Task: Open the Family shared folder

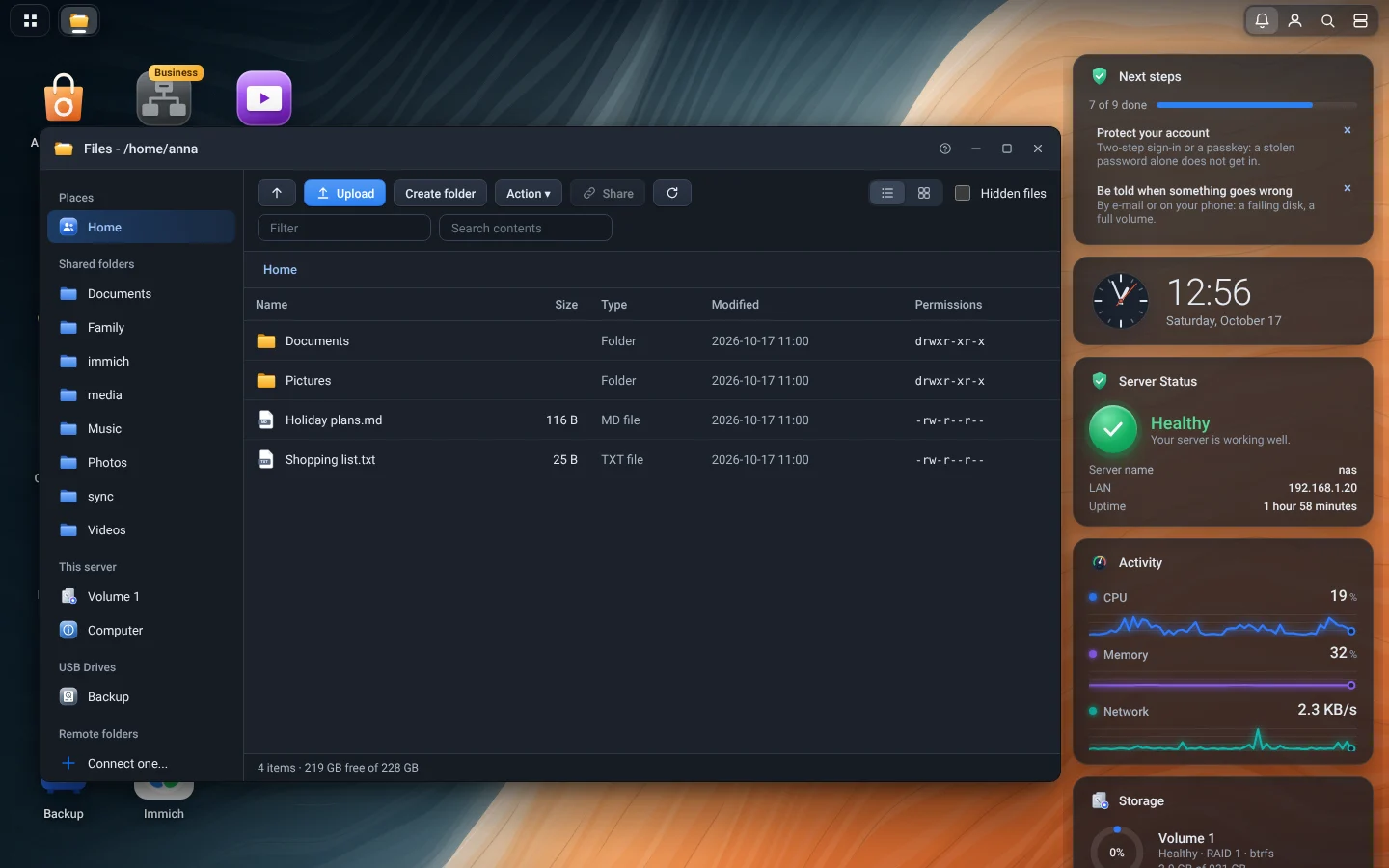Action: click(x=141, y=327)
